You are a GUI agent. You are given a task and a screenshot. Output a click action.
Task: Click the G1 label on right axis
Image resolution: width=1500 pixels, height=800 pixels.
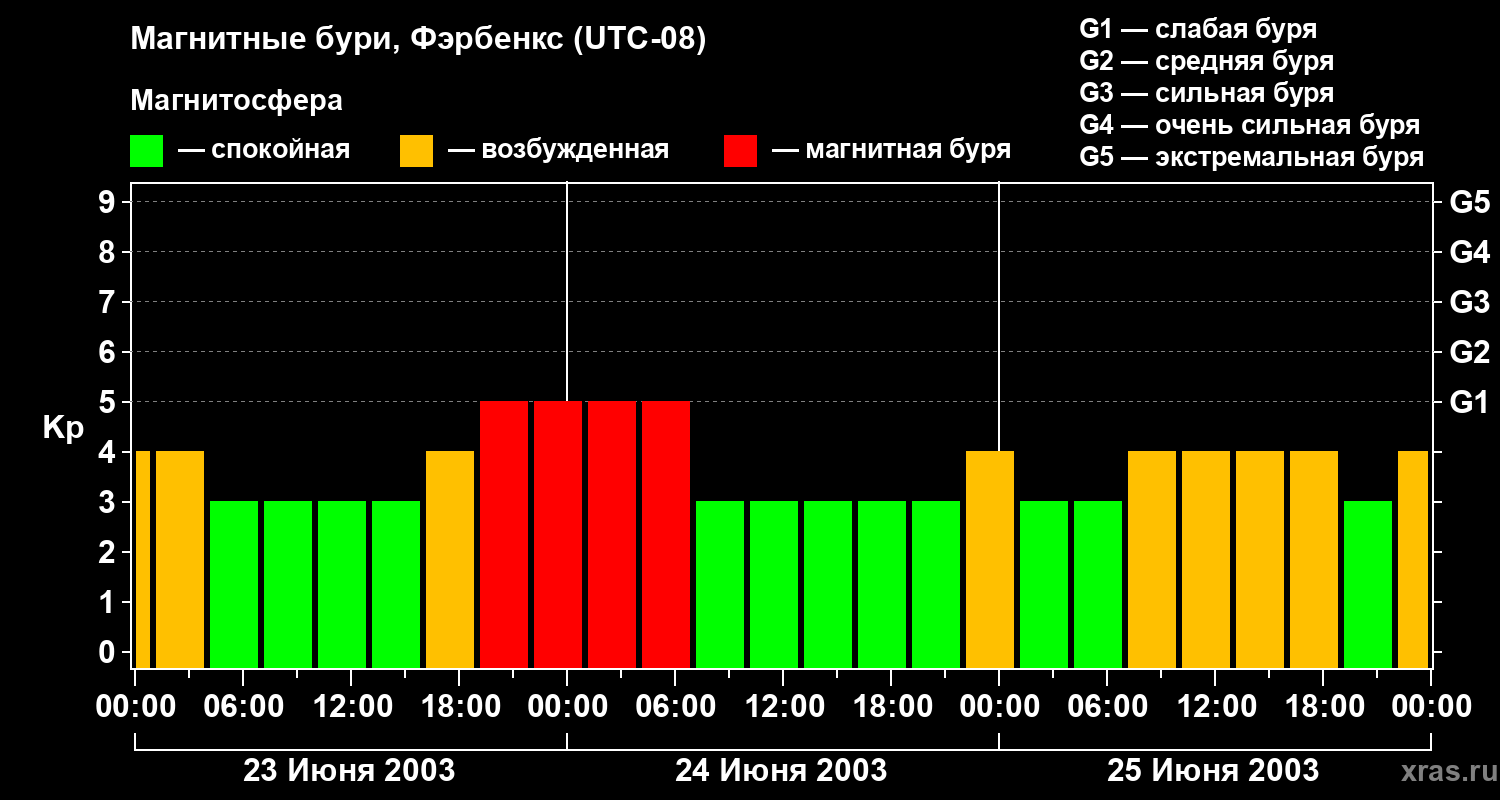point(1469,402)
